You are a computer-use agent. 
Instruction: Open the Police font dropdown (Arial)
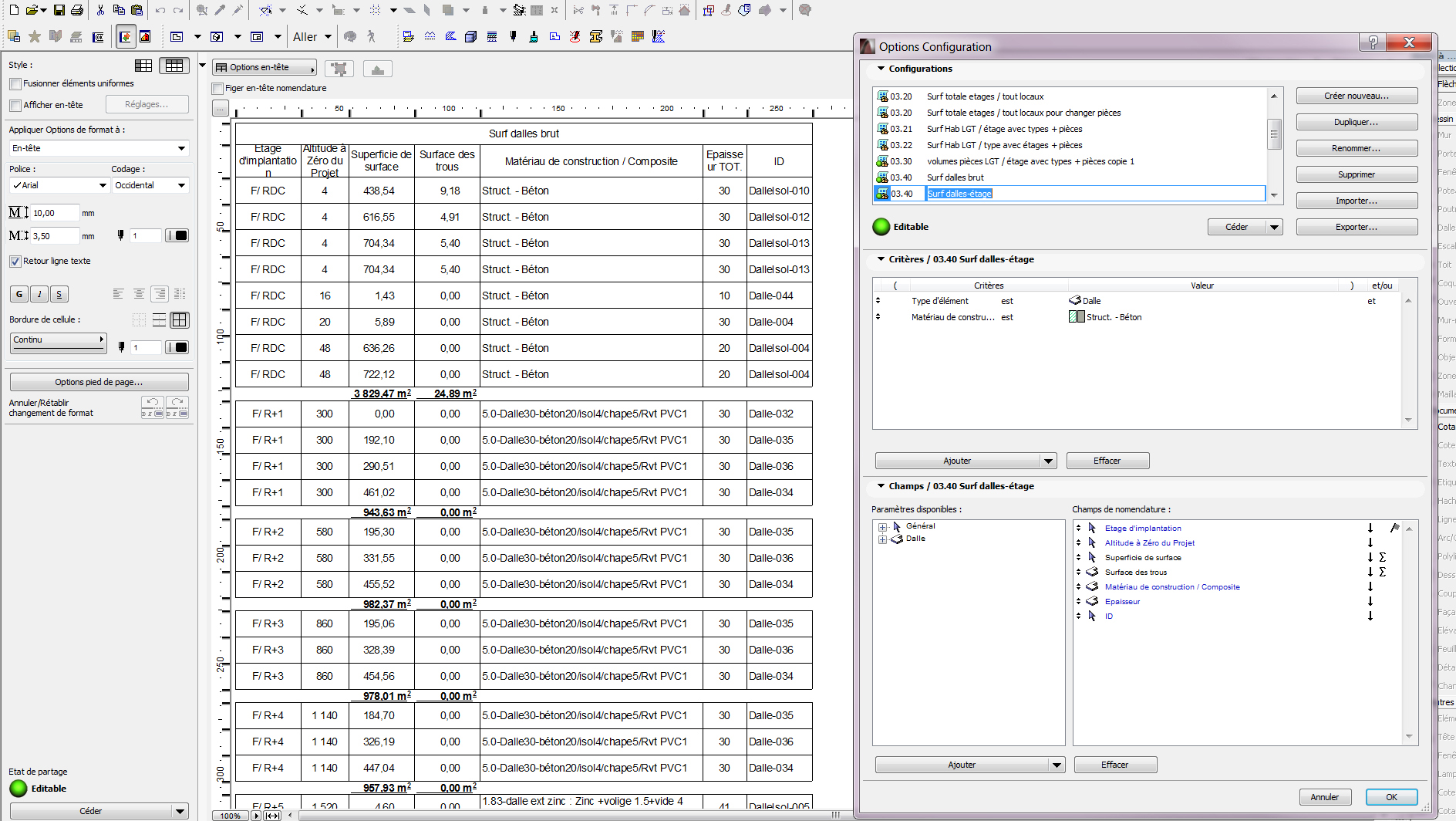pyautogui.click(x=59, y=185)
